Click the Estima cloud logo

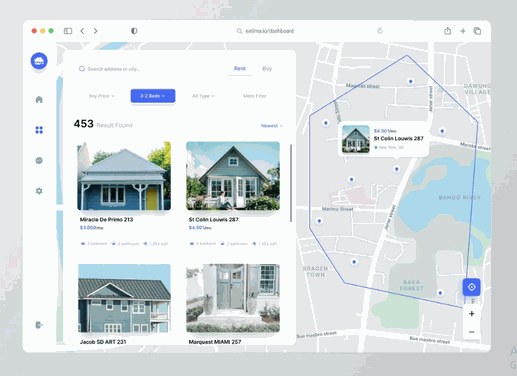pos(39,61)
